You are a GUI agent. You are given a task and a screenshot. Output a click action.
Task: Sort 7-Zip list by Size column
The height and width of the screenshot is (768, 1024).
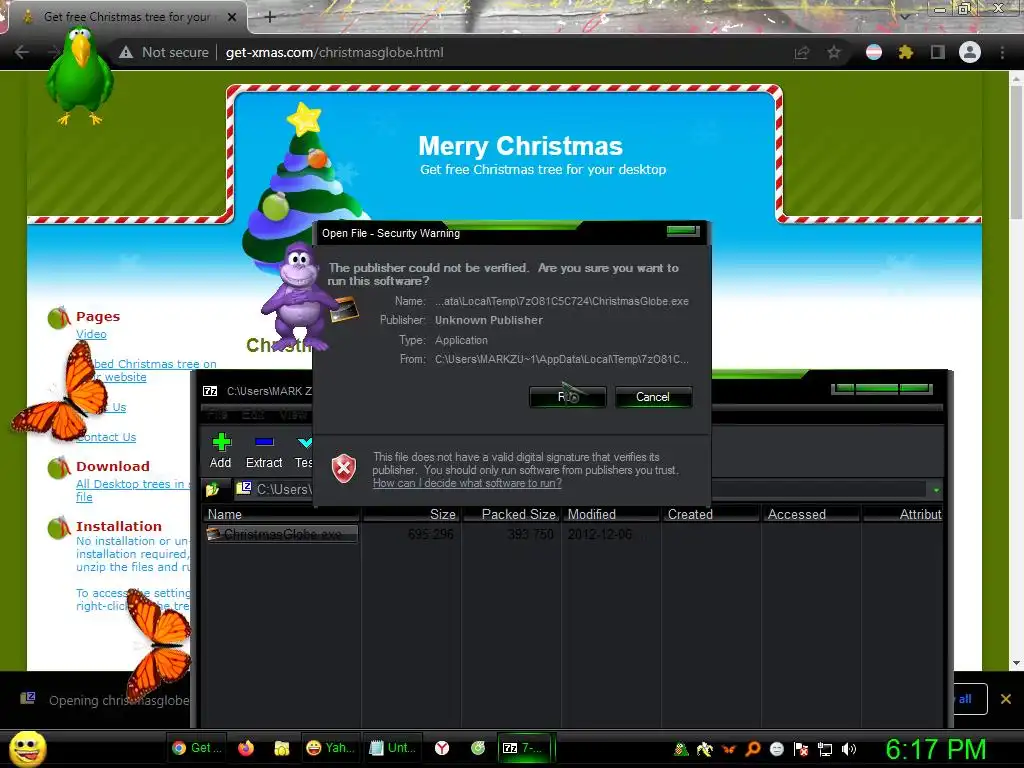411,515
